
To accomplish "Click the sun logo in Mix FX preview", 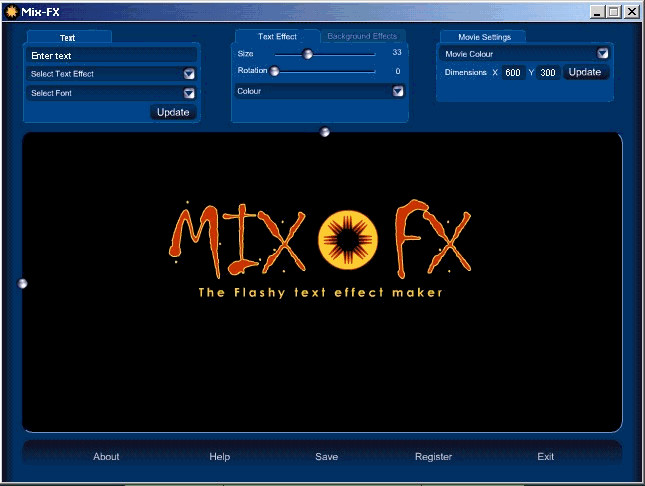I will tap(348, 240).
